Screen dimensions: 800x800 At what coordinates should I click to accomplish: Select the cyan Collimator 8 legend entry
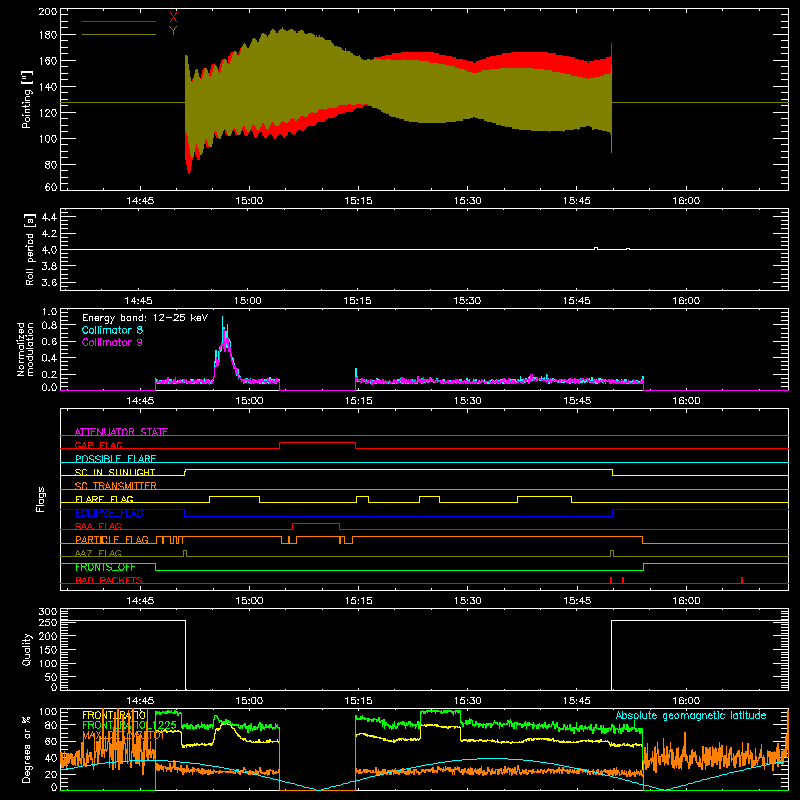112,330
